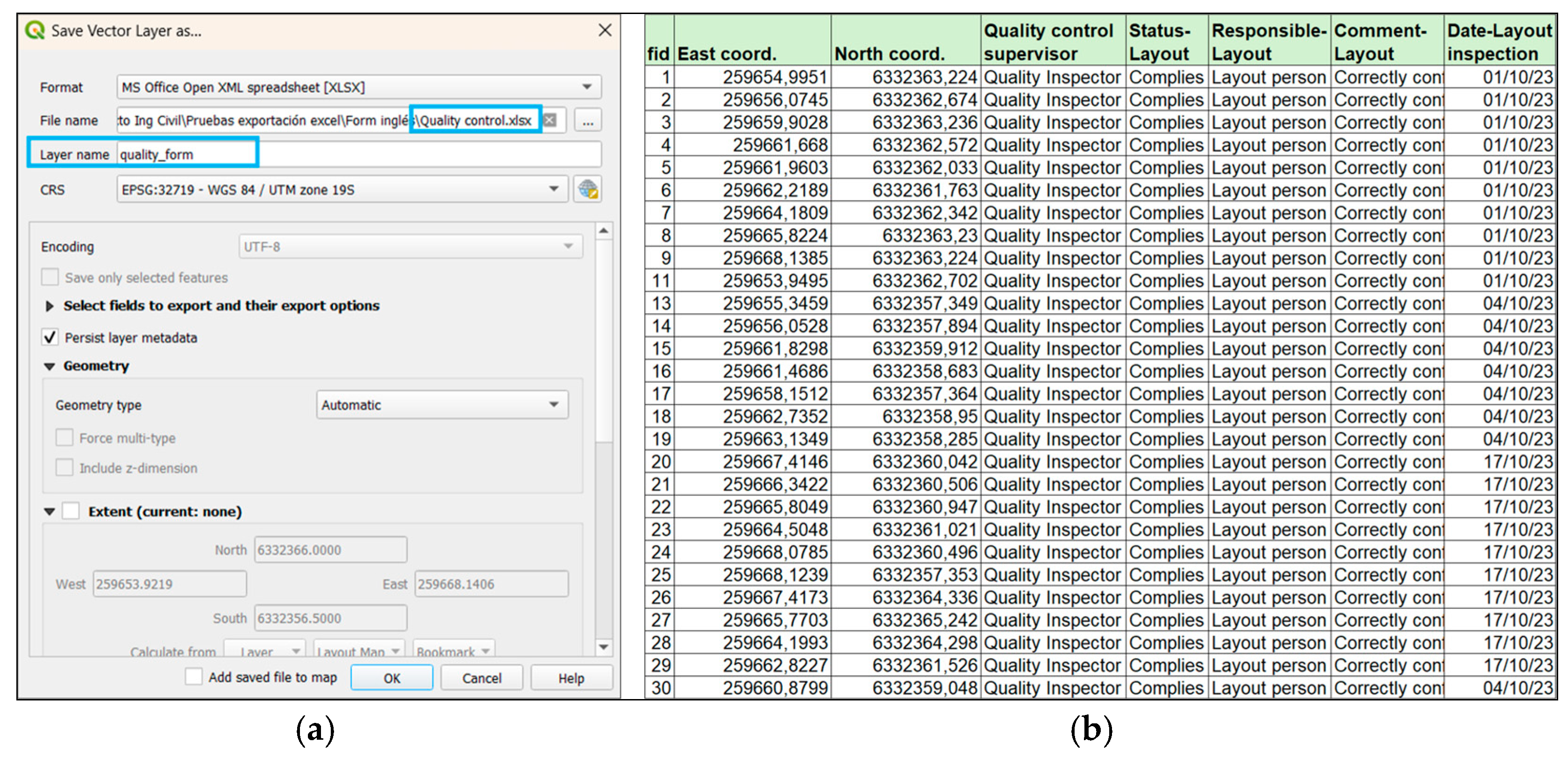1568x757 pixels.
Task: Uncheck Persist layer metadata
Action: pos(50,337)
